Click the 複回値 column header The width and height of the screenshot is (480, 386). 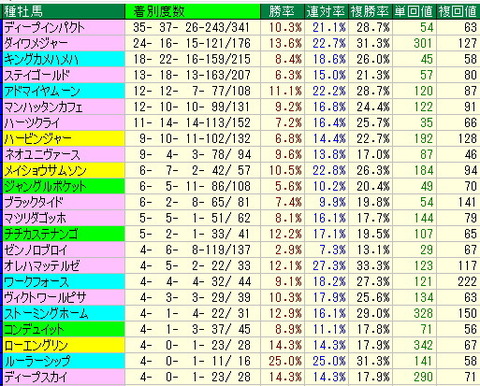point(458,12)
